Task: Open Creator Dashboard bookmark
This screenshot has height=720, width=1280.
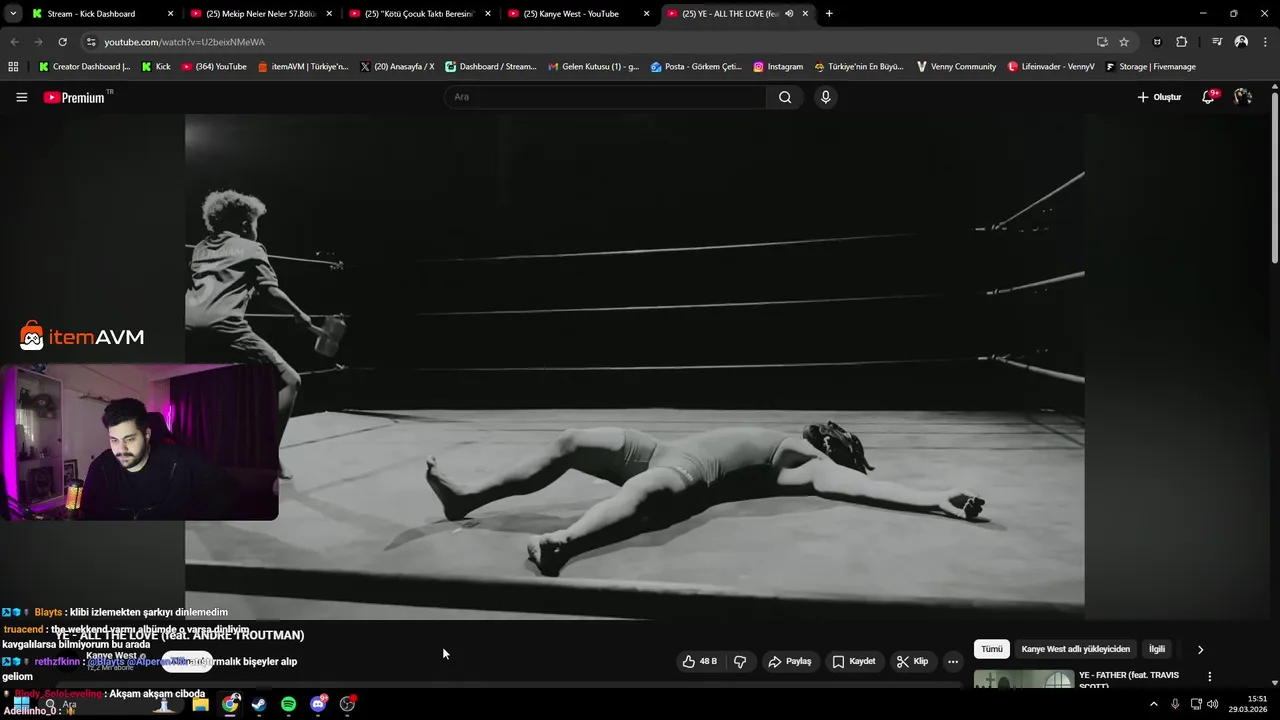Action: [x=84, y=67]
